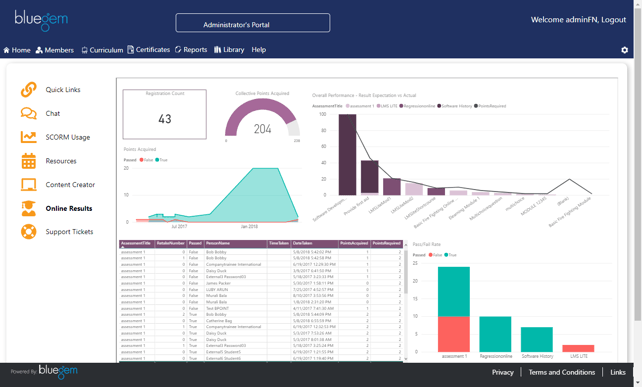Click the results table scroll up arrow
The height and width of the screenshot is (387, 642).
406,245
